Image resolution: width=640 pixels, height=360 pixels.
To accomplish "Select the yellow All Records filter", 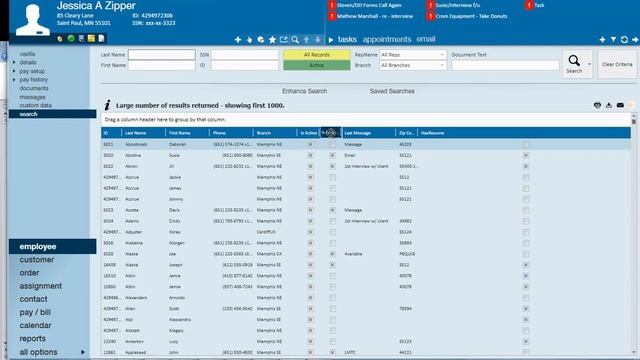I will point(317,55).
